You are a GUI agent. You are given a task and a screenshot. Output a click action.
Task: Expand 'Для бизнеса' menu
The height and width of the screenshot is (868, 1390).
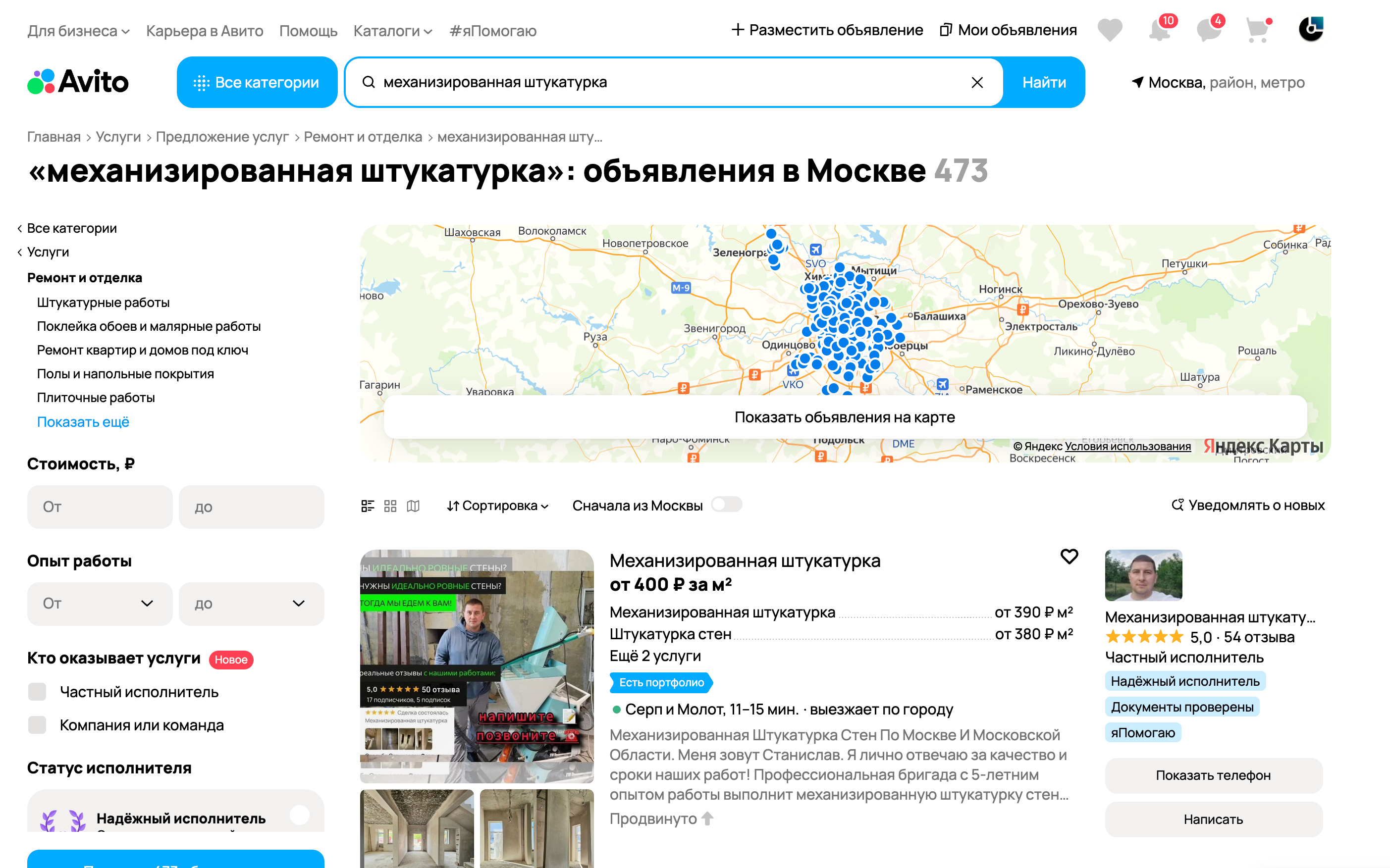78,31
